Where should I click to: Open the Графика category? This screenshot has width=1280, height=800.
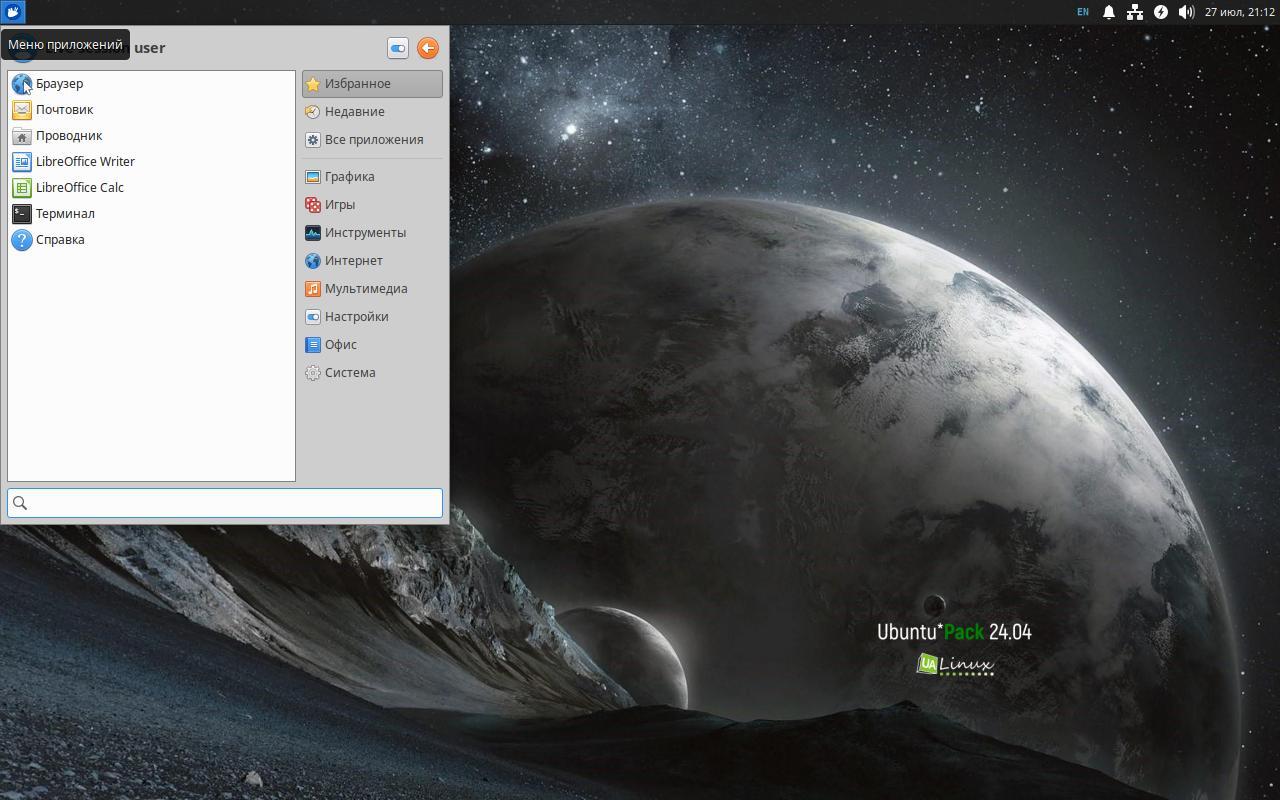pos(372,177)
